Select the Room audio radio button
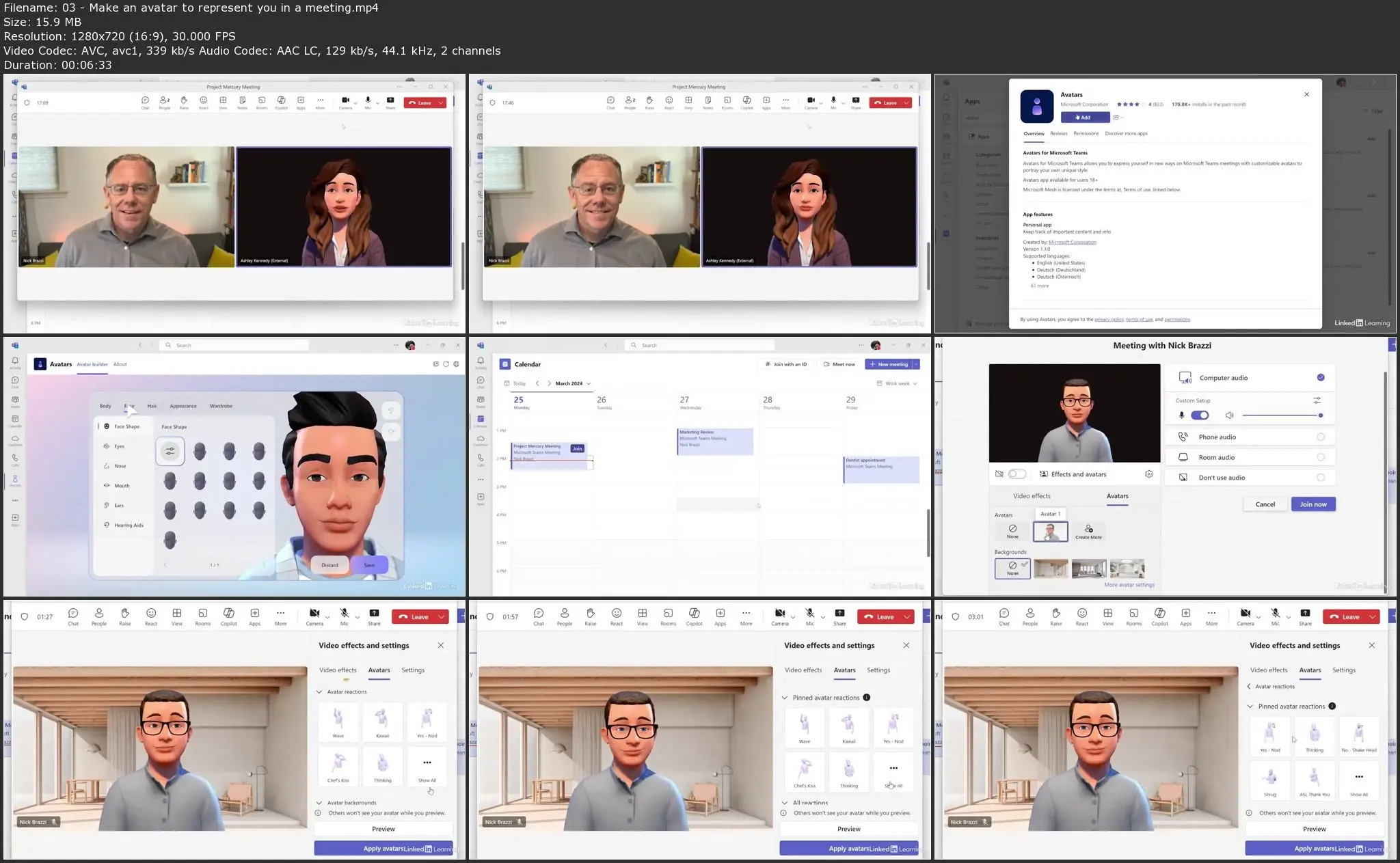 [x=1321, y=457]
